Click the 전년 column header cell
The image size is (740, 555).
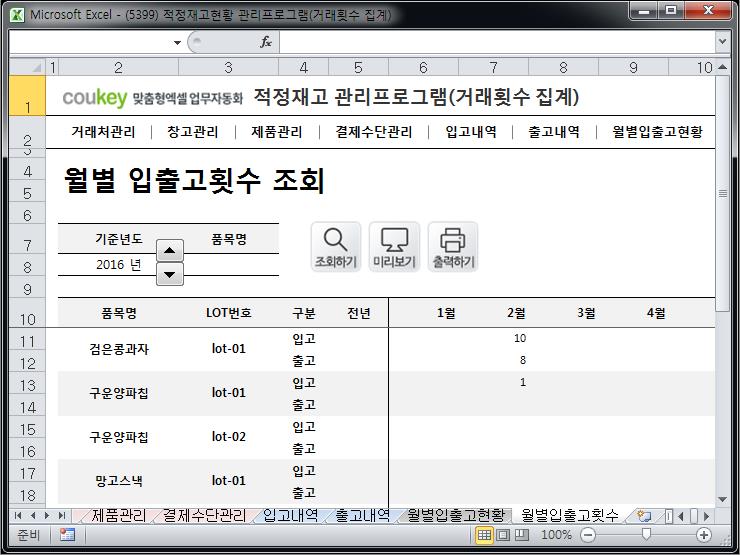point(358,313)
